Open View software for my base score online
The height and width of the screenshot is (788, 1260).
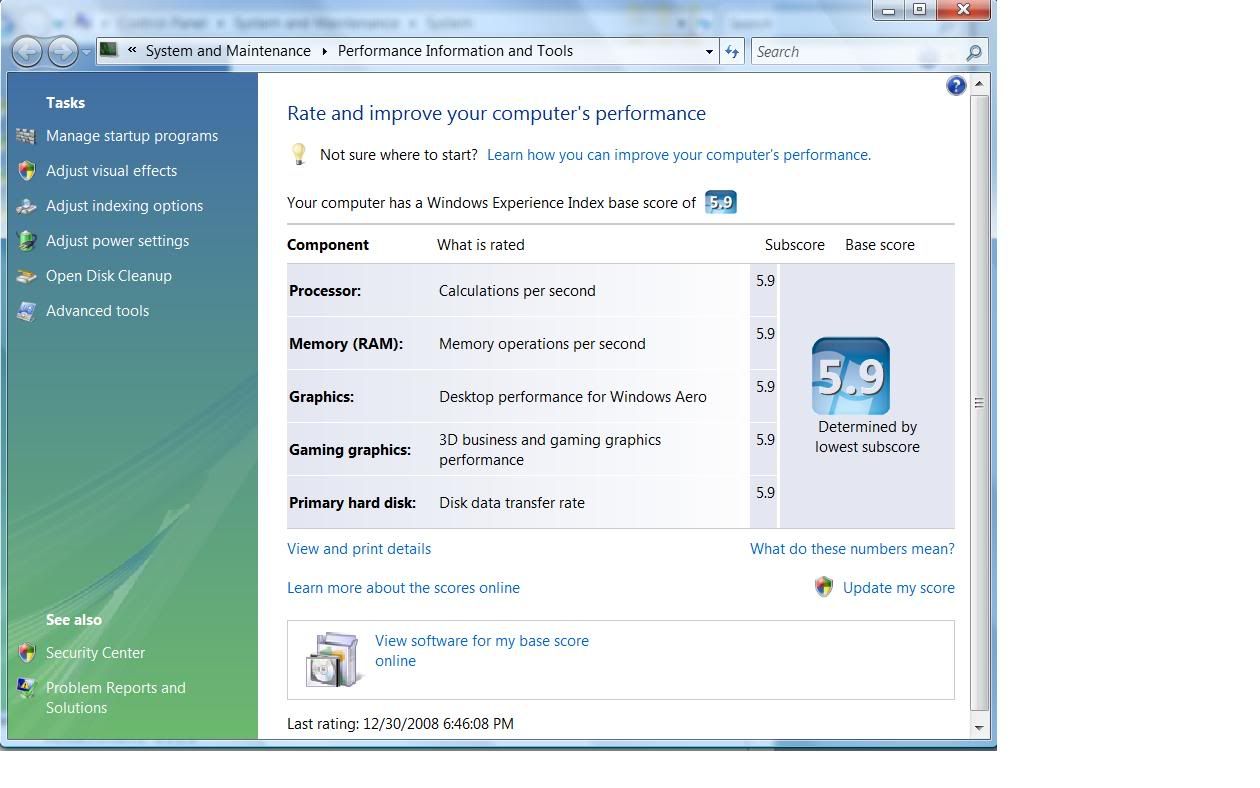click(x=482, y=651)
